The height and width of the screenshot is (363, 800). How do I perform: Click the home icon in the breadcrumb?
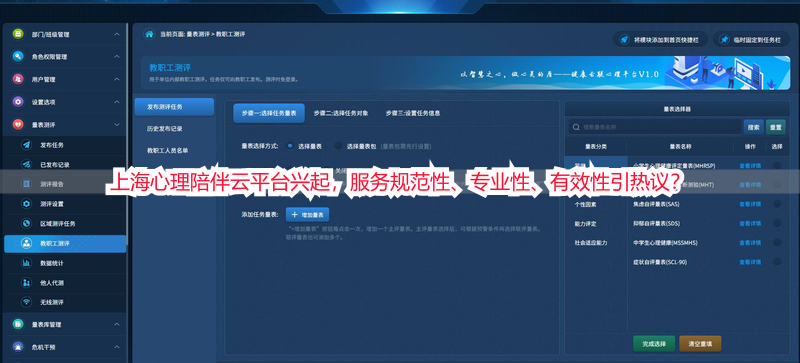(x=149, y=34)
